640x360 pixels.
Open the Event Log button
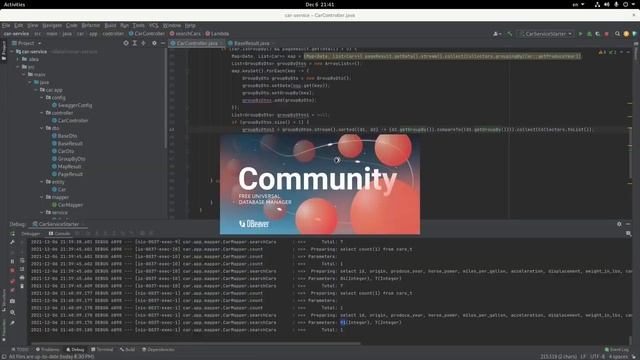(x=617, y=349)
